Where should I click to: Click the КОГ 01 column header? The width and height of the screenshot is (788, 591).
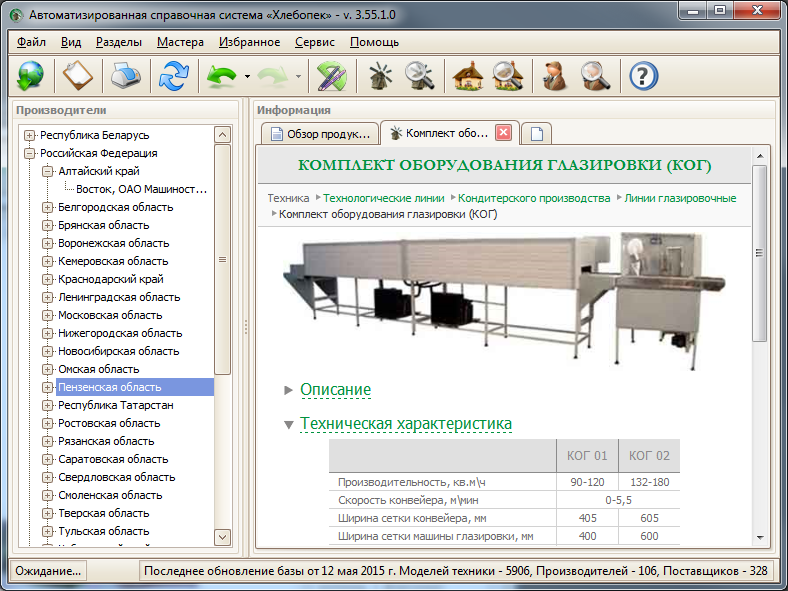click(587, 456)
